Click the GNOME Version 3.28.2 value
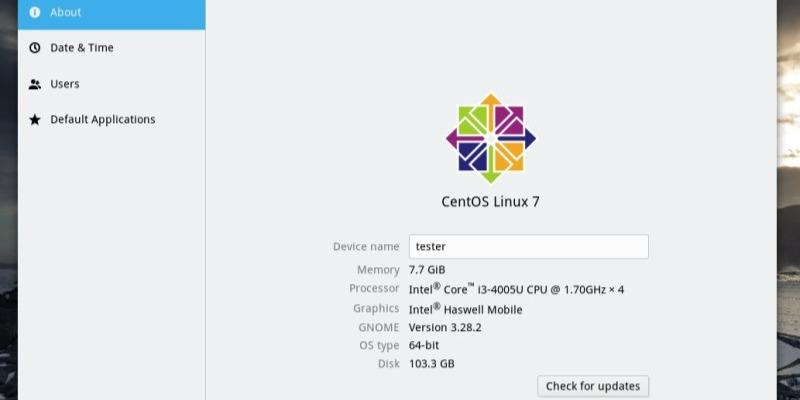 click(x=445, y=328)
